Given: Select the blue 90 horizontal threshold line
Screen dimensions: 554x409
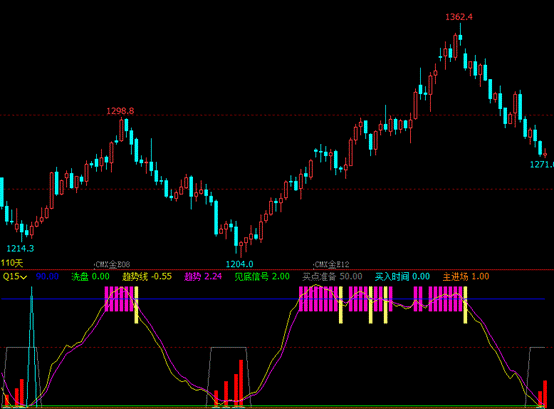Looking at the screenshot, I should coord(273,299).
